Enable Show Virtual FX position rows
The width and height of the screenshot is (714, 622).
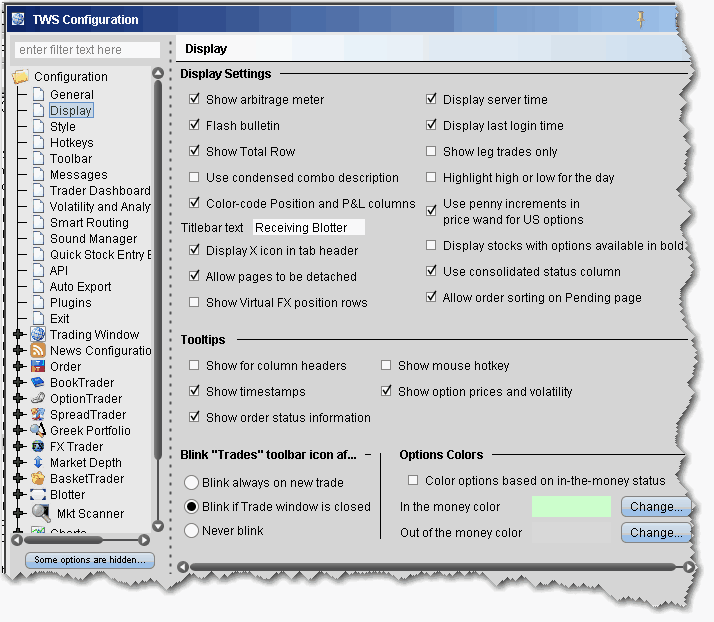tap(194, 302)
